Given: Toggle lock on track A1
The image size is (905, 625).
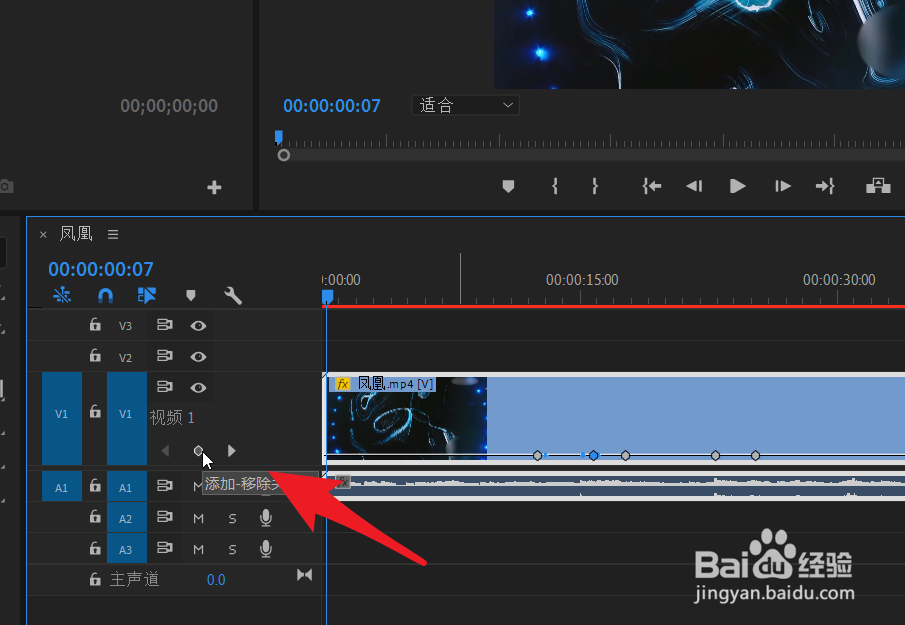Looking at the screenshot, I should click(x=95, y=486).
